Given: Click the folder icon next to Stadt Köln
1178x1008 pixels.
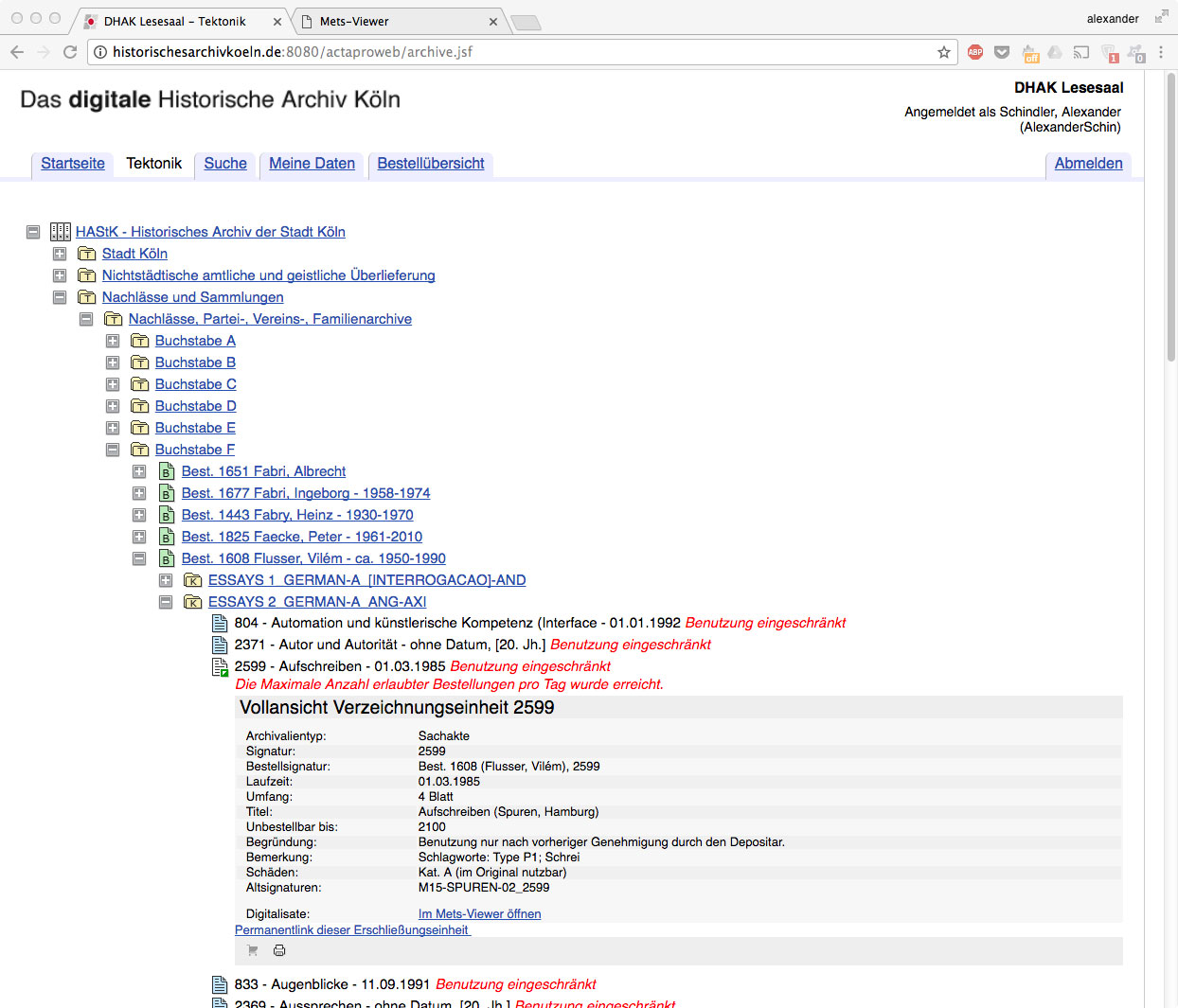Looking at the screenshot, I should point(87,254).
